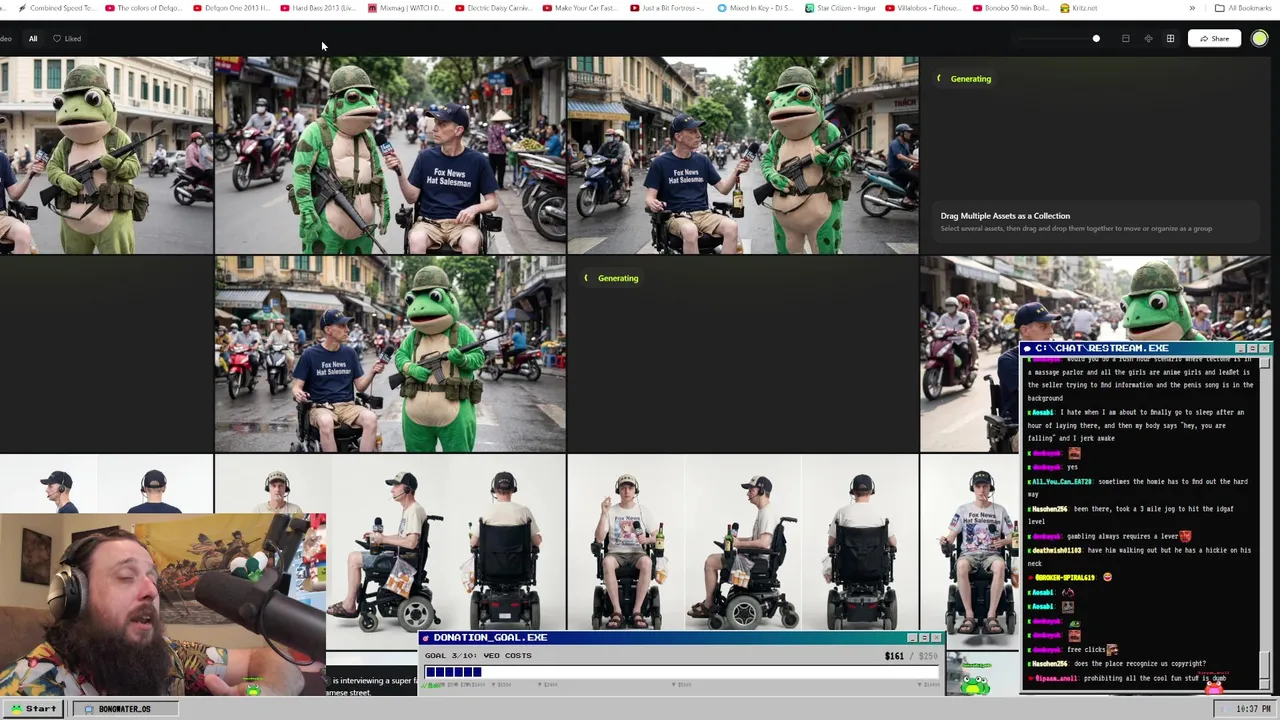1280x720 pixels.
Task: Open frog soldier standing alone image
Action: click(x=106, y=155)
